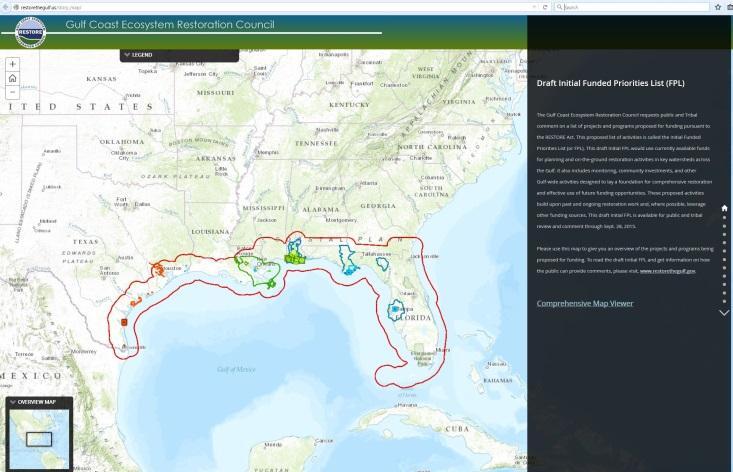
Task: Open the Comprehensive Map Viewer link
Action: click(x=585, y=303)
